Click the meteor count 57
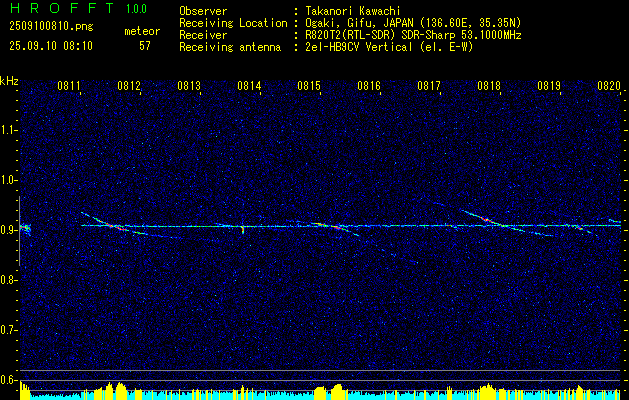Image resolution: width=629 pixels, height=400 pixels. click(145, 46)
